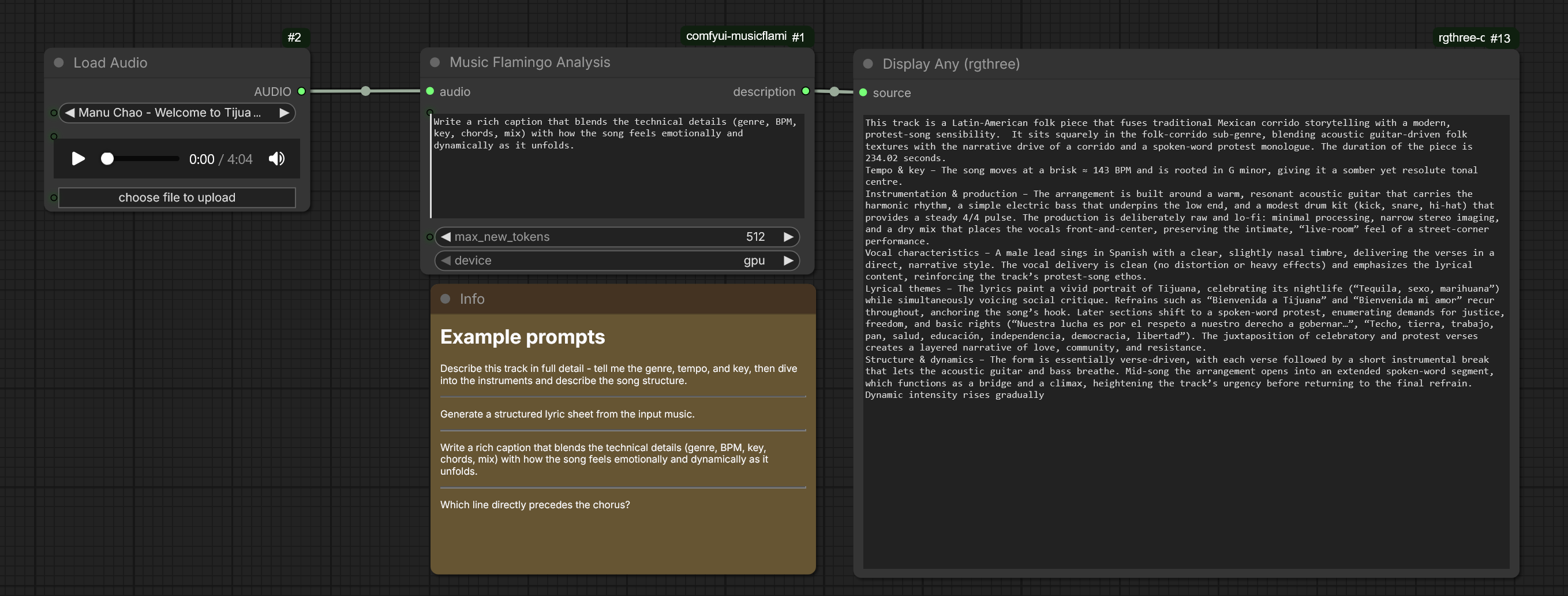
Task: Select previous audio file with left arrow
Action: pyautogui.click(x=70, y=113)
